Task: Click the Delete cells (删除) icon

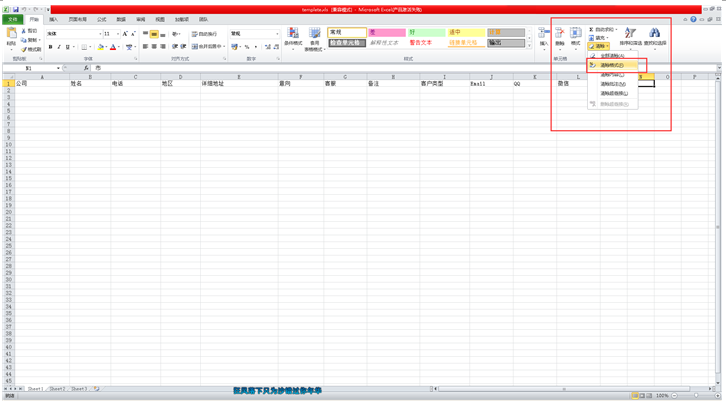Action: coord(560,36)
